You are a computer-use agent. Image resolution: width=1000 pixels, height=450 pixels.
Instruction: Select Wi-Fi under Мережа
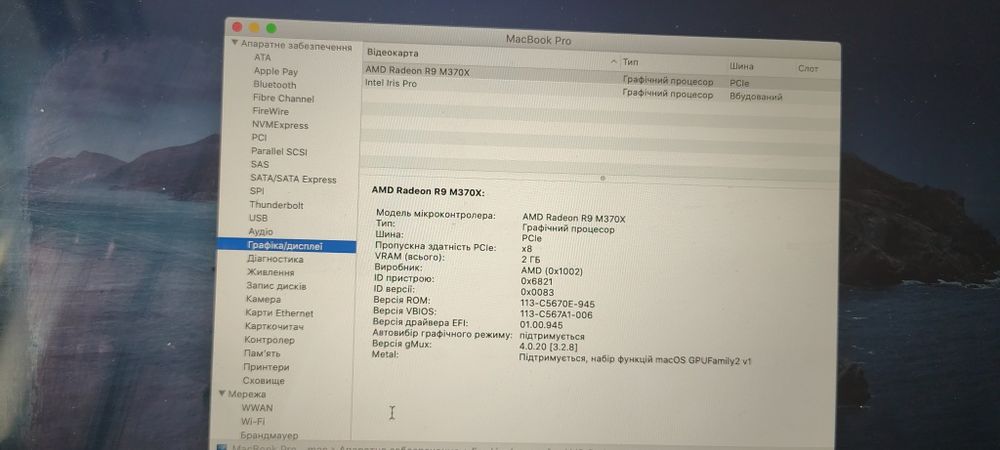pos(253,421)
